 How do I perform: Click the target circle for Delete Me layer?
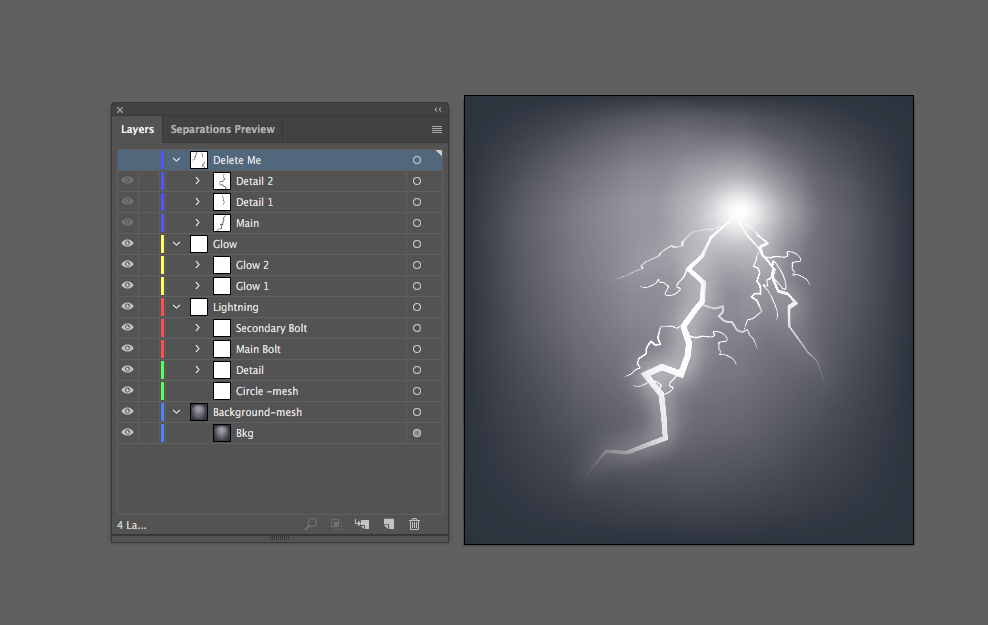pyautogui.click(x=417, y=160)
